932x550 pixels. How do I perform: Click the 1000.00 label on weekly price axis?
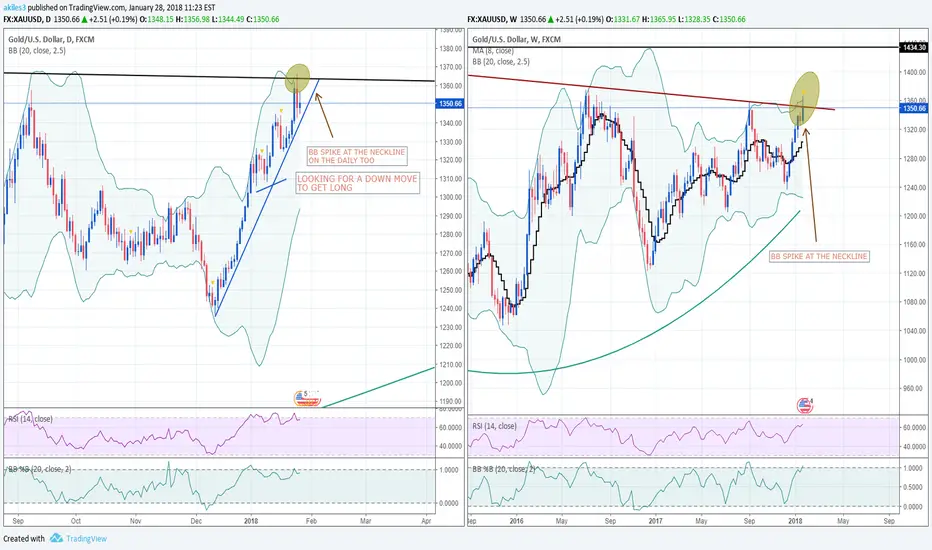click(914, 360)
